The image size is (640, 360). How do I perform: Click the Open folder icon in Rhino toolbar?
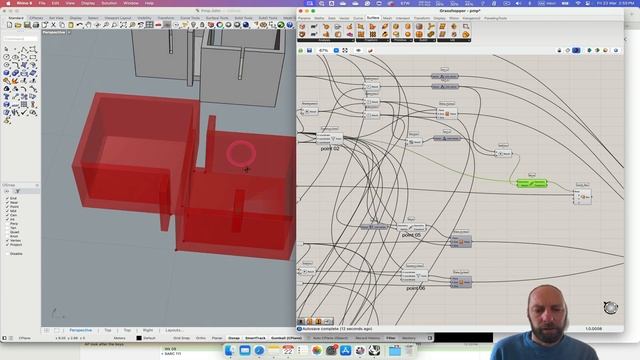click(18, 25)
